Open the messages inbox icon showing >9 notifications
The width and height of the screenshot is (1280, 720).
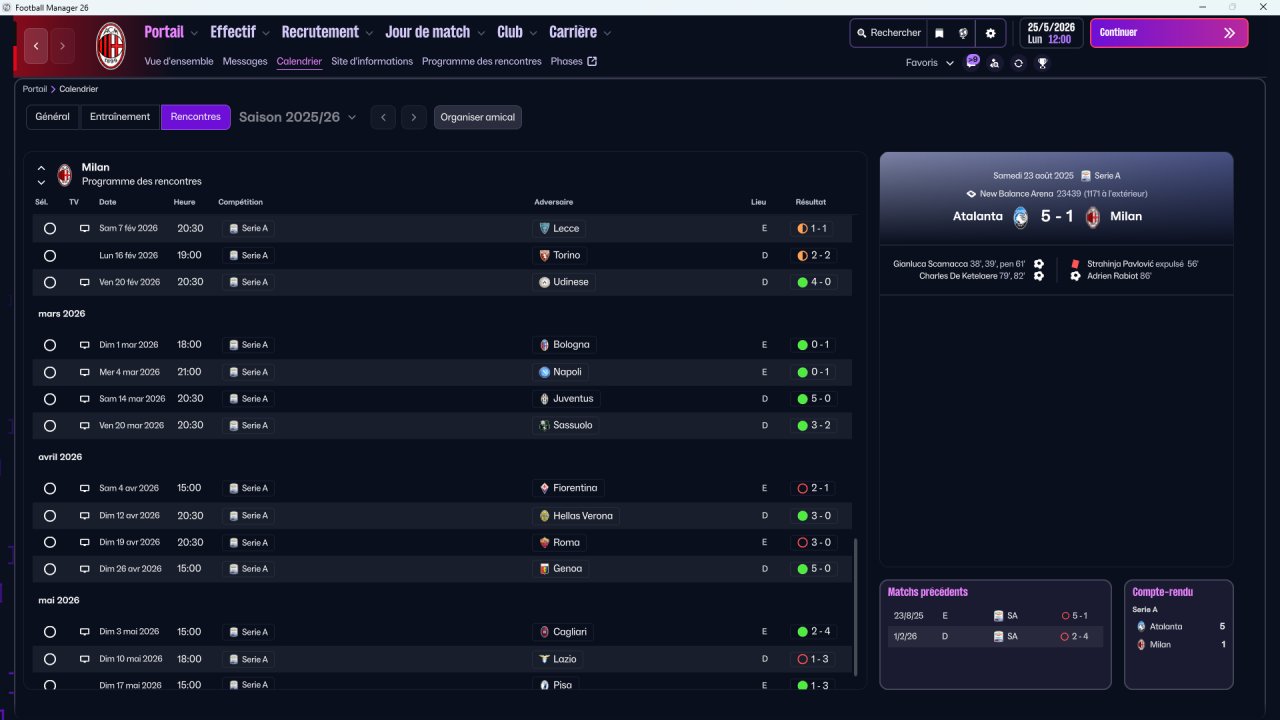click(972, 62)
